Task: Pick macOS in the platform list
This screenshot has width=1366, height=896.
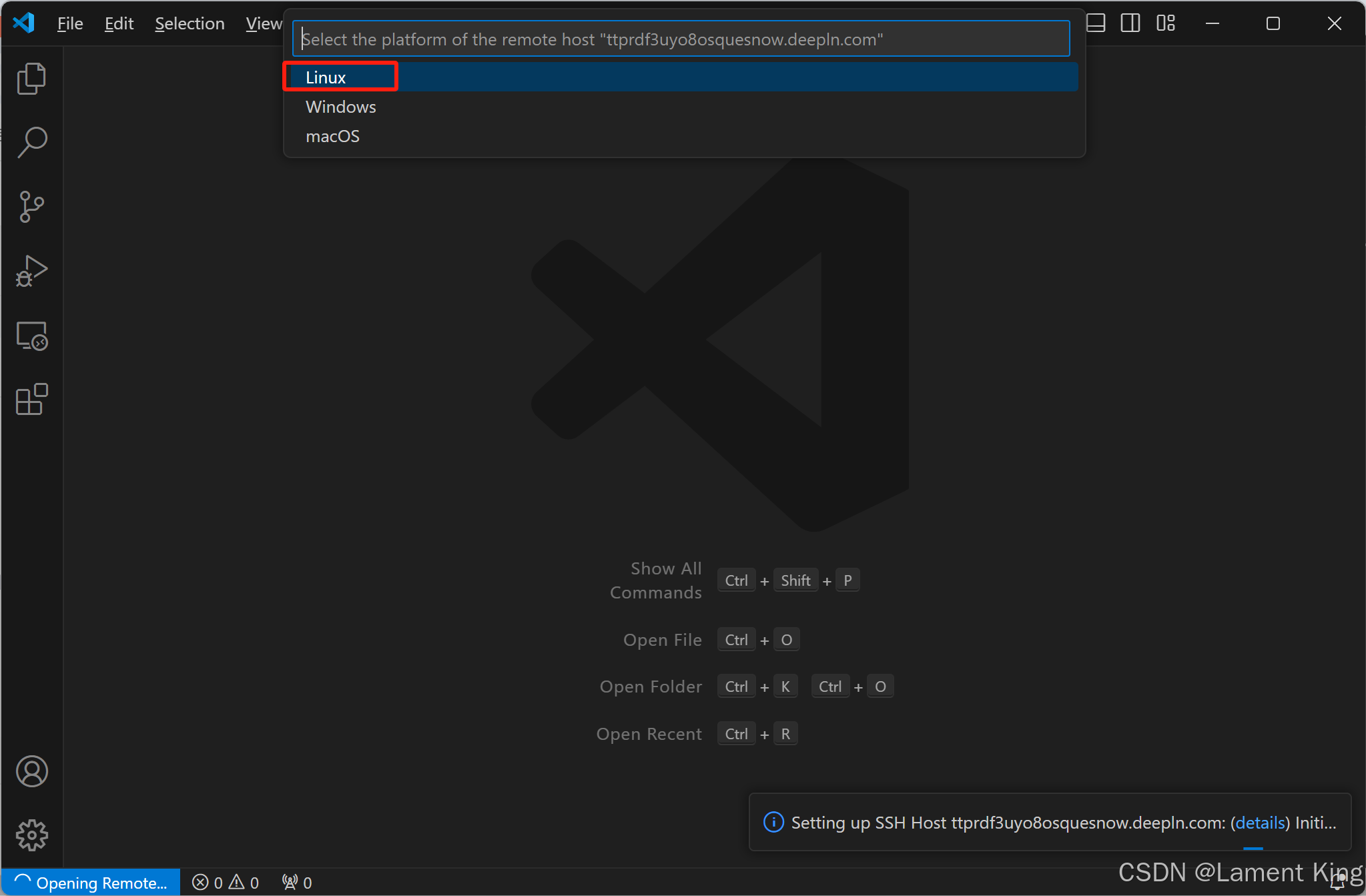Action: [x=332, y=136]
